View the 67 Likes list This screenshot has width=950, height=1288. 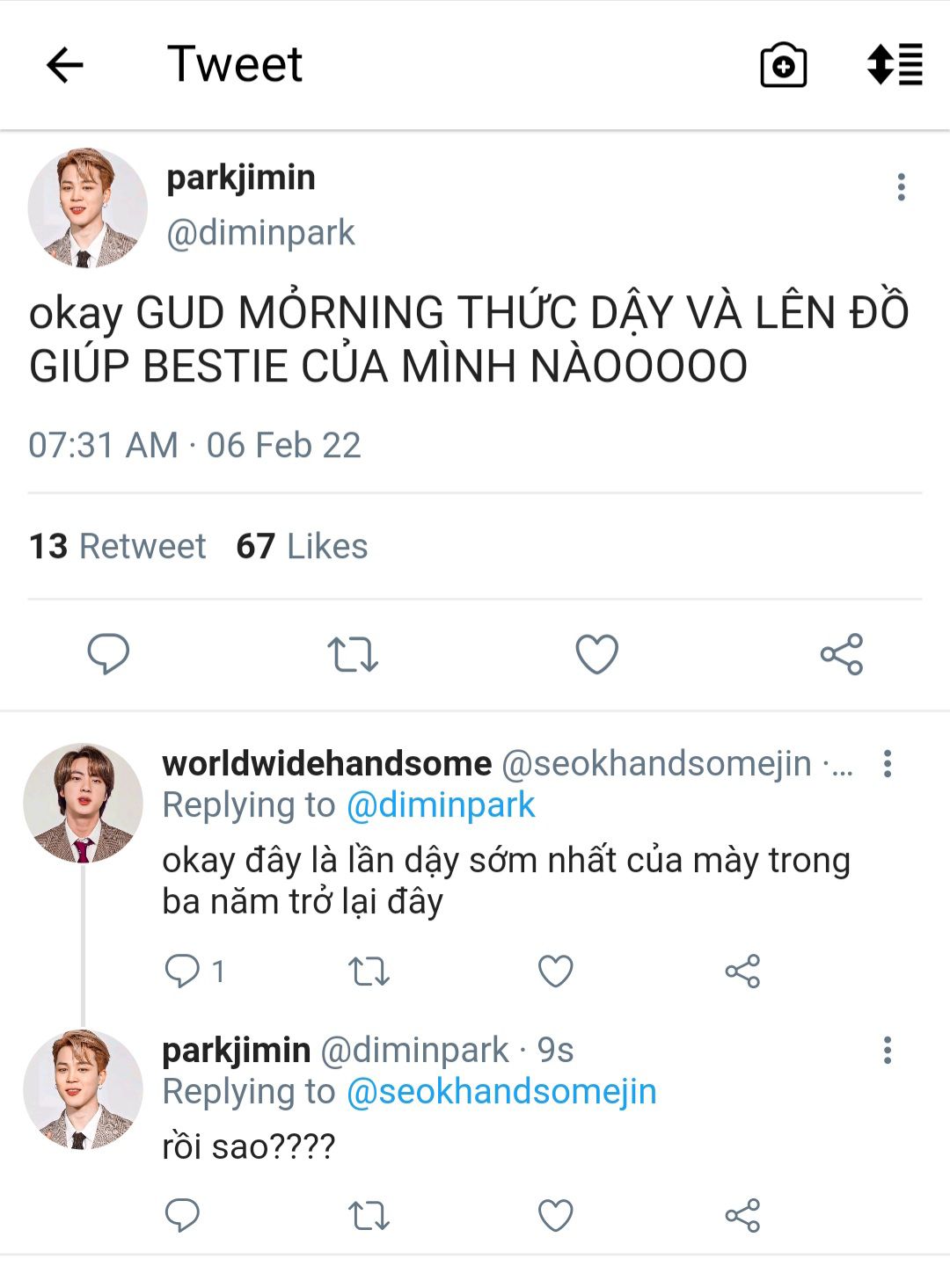[x=302, y=546]
